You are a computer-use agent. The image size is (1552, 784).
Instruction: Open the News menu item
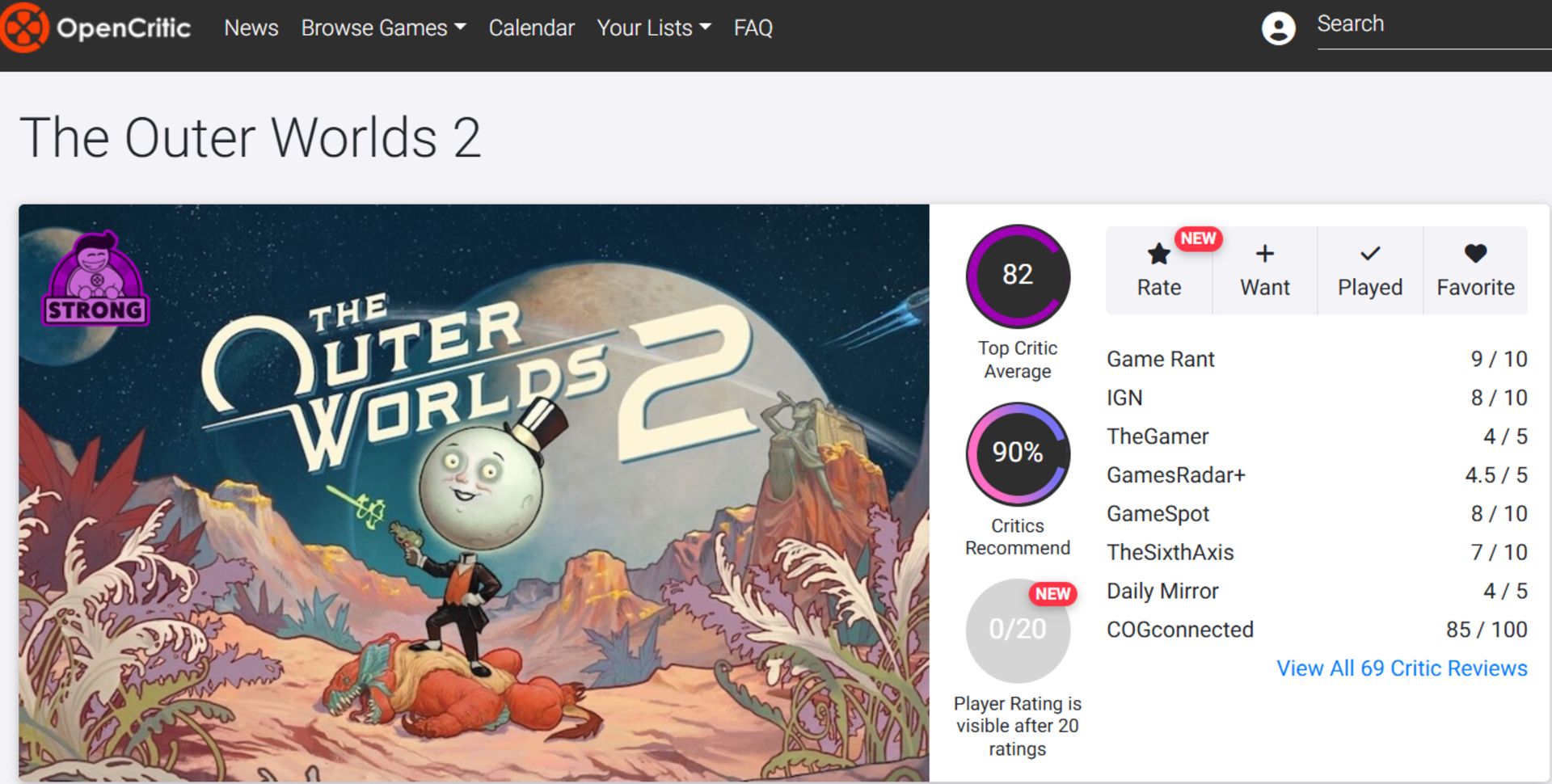(251, 28)
